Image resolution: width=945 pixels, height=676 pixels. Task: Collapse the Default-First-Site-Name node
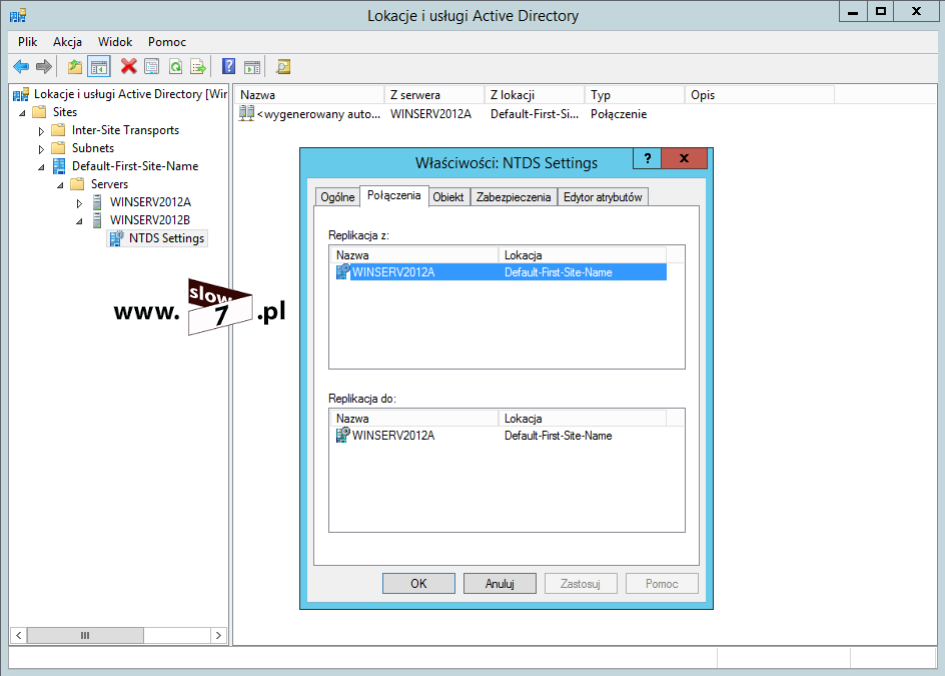[41, 167]
